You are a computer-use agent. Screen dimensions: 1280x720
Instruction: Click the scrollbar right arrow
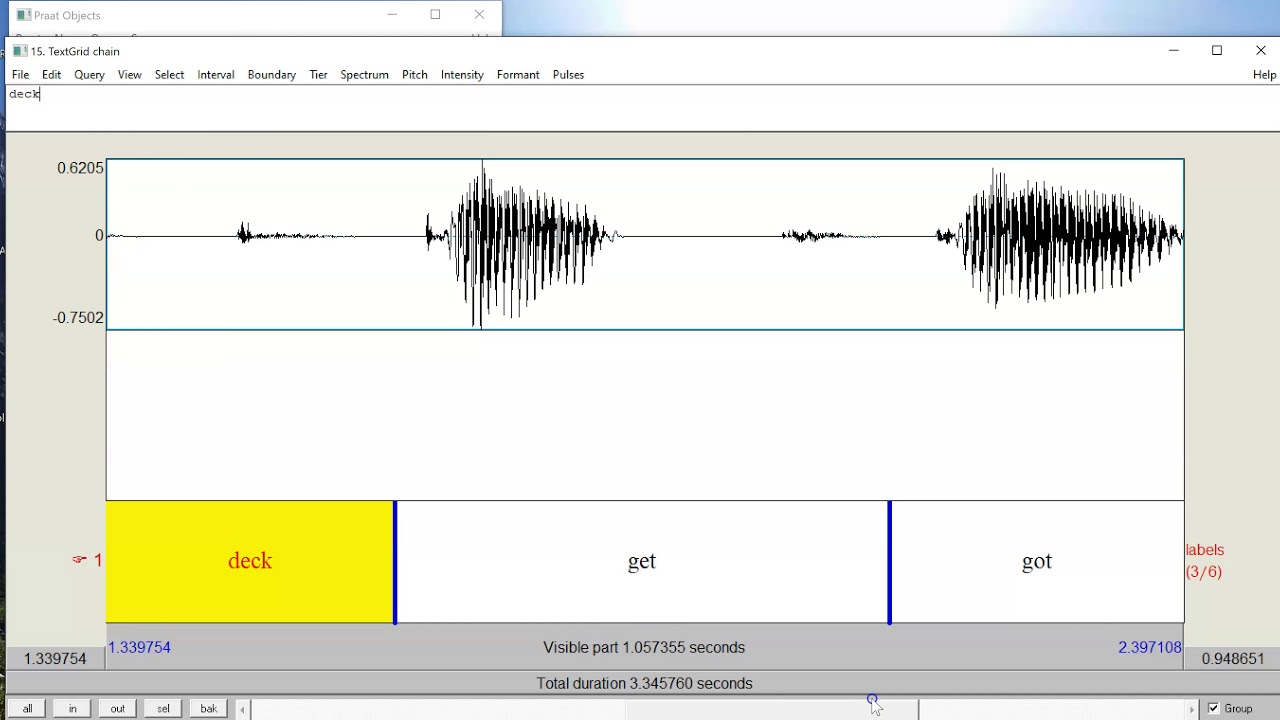click(1191, 709)
